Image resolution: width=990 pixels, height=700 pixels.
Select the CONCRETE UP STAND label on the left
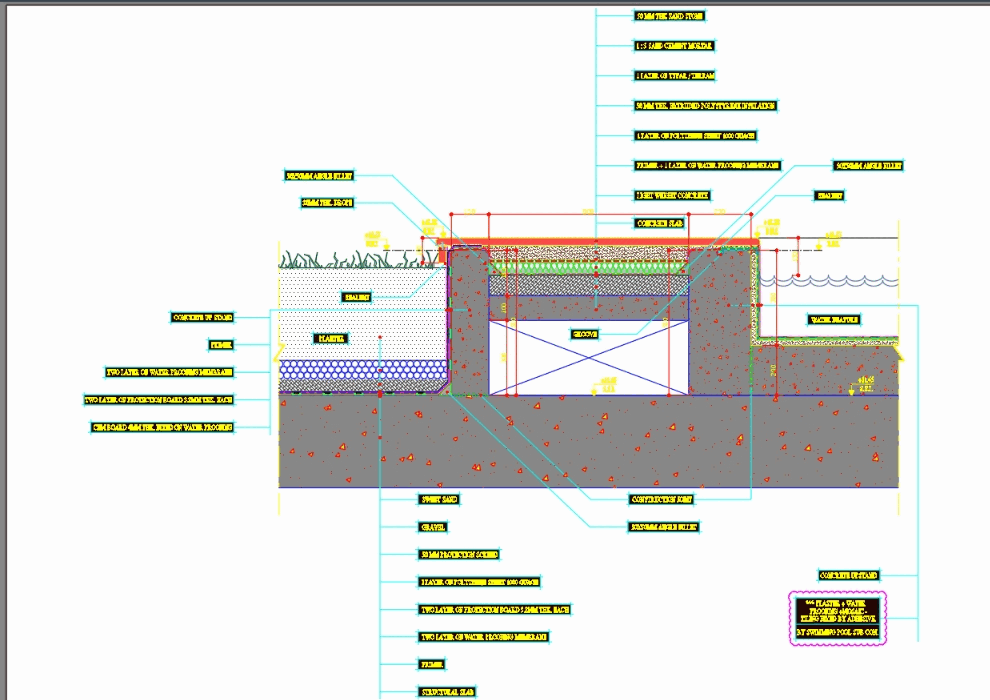[x=203, y=316]
